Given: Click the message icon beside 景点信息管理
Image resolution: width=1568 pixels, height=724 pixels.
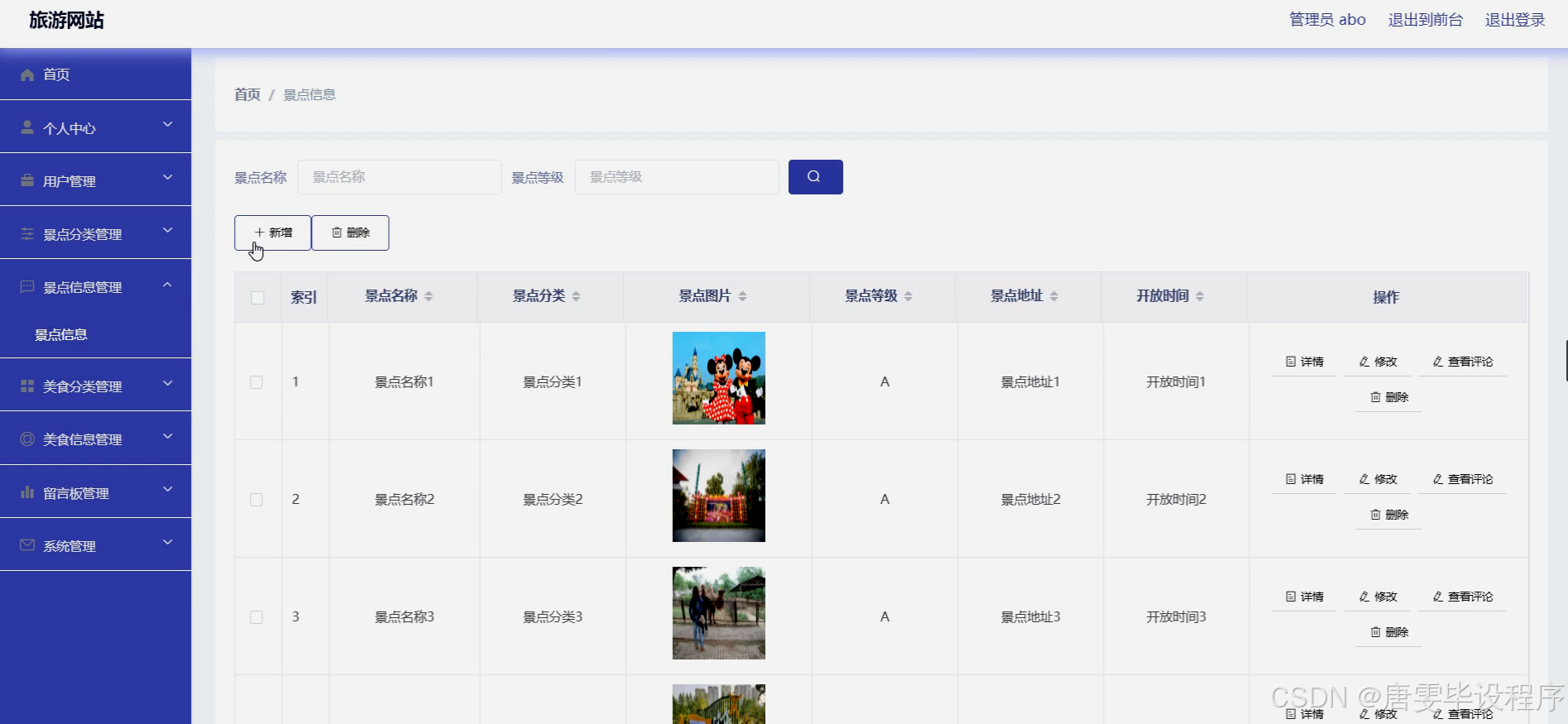Looking at the screenshot, I should point(27,287).
